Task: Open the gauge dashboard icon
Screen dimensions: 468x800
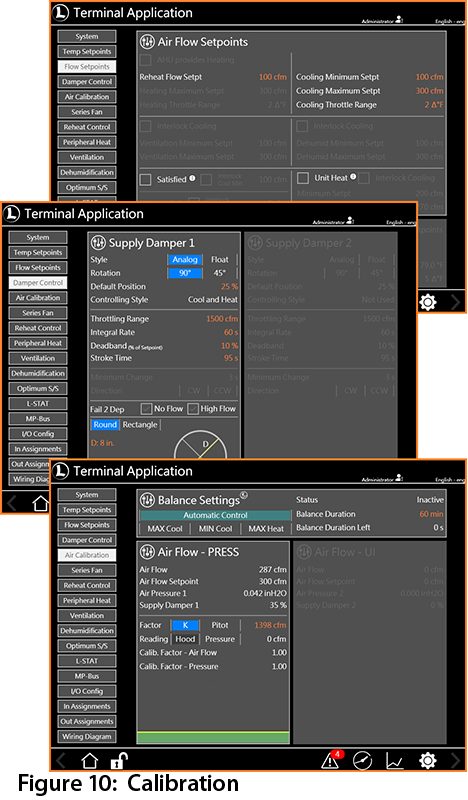Action: (x=362, y=761)
